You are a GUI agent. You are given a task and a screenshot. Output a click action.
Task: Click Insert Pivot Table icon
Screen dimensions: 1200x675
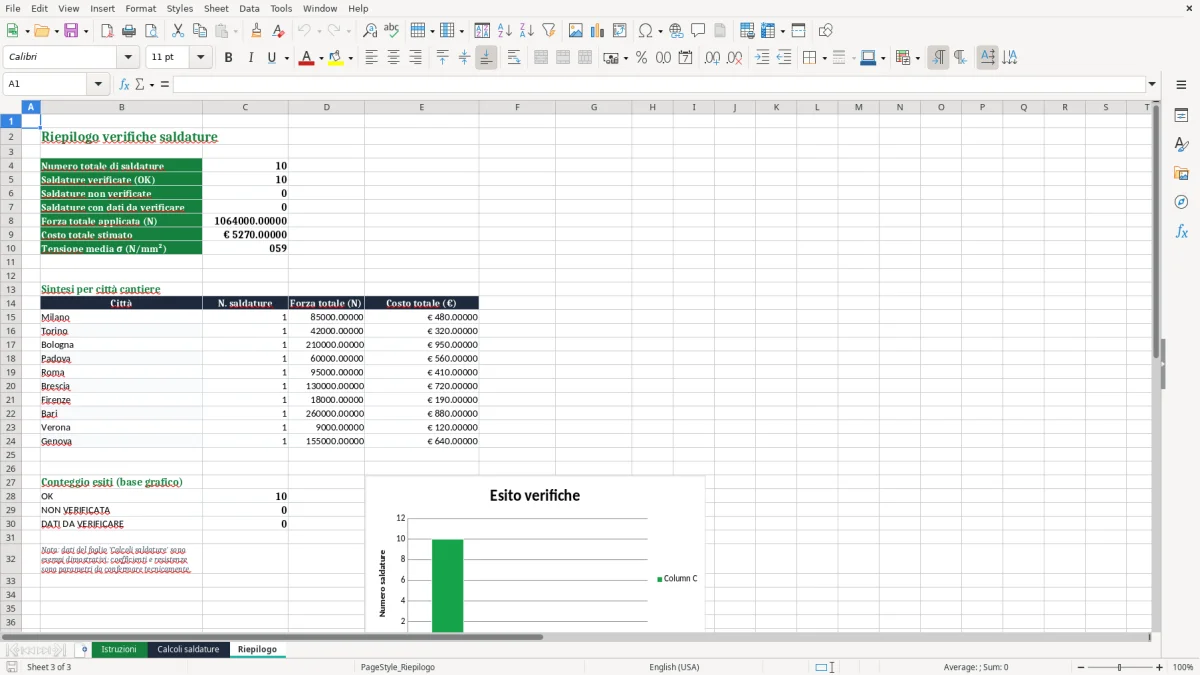(620, 31)
